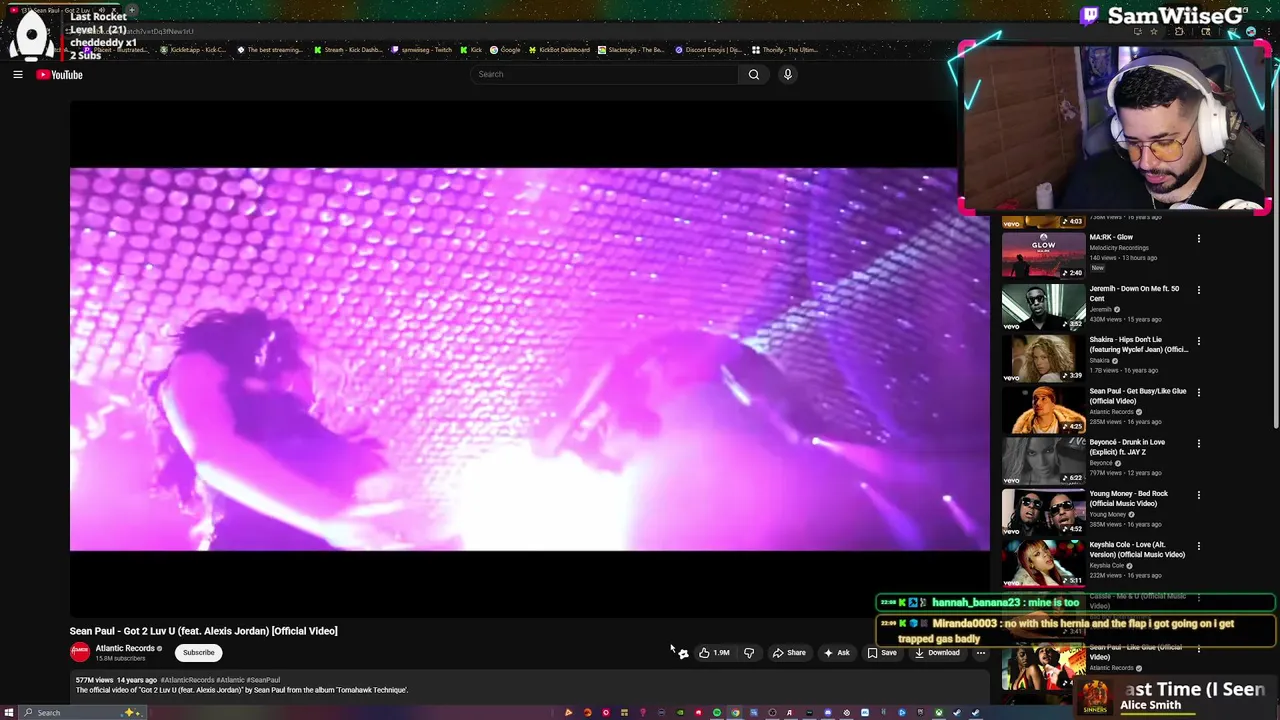
Task: Open the YouTube hamburger guide menu
Action: pos(18,74)
